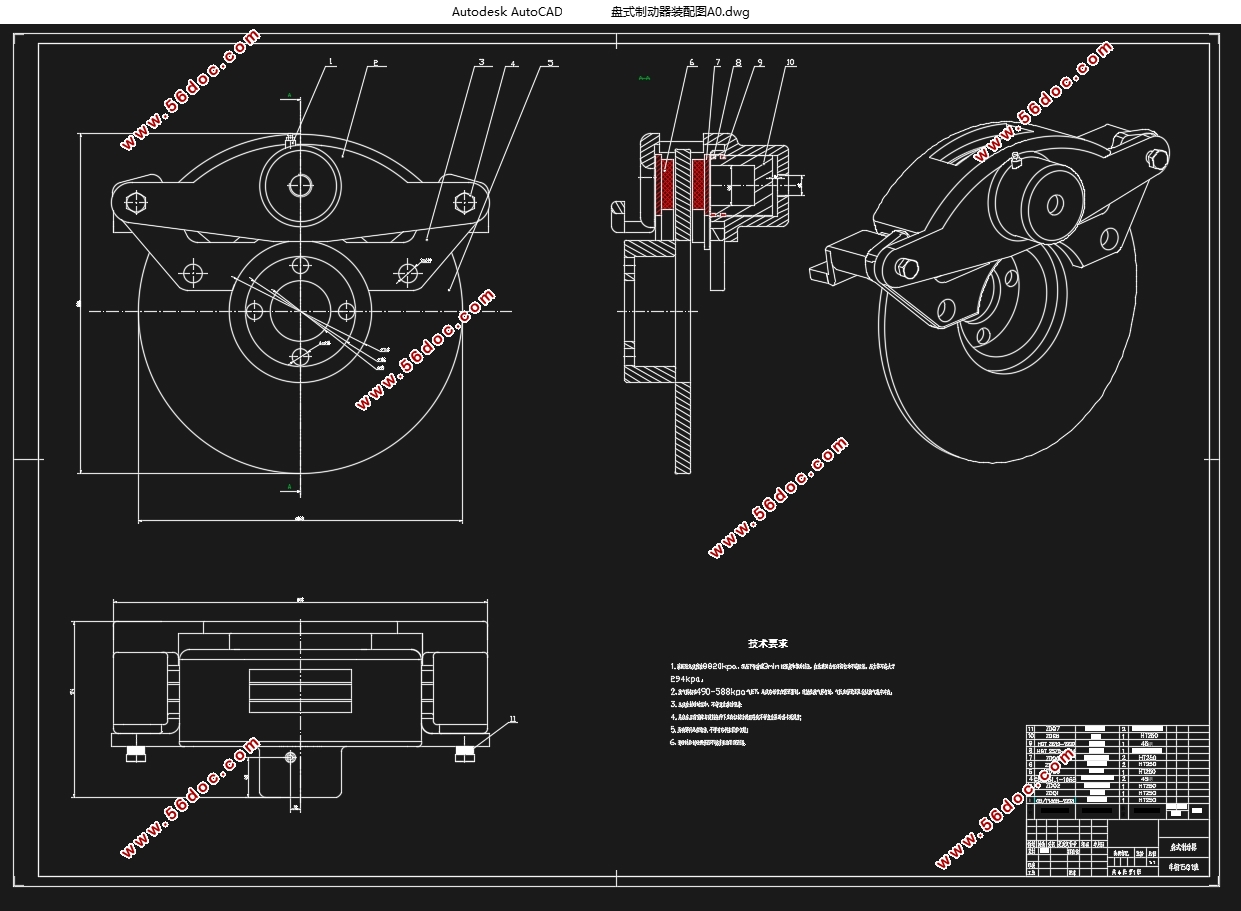The height and width of the screenshot is (911, 1241).
Task: Click technical requirement line 4
Action: coord(736,717)
